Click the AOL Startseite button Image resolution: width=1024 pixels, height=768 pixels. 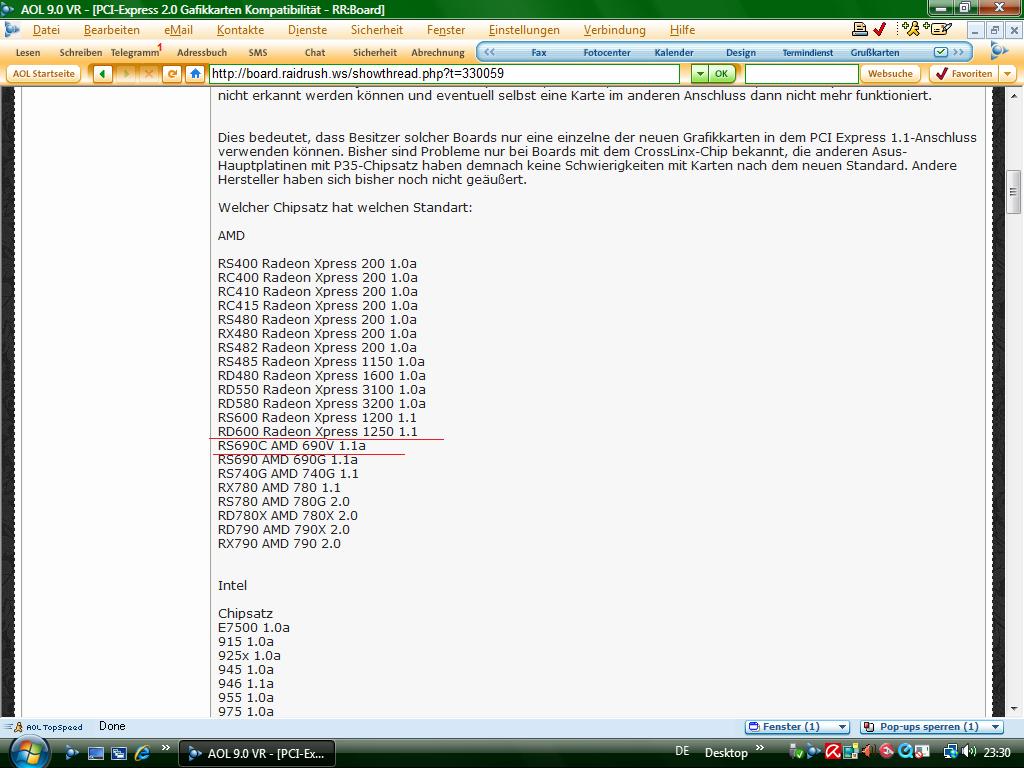(x=44, y=74)
